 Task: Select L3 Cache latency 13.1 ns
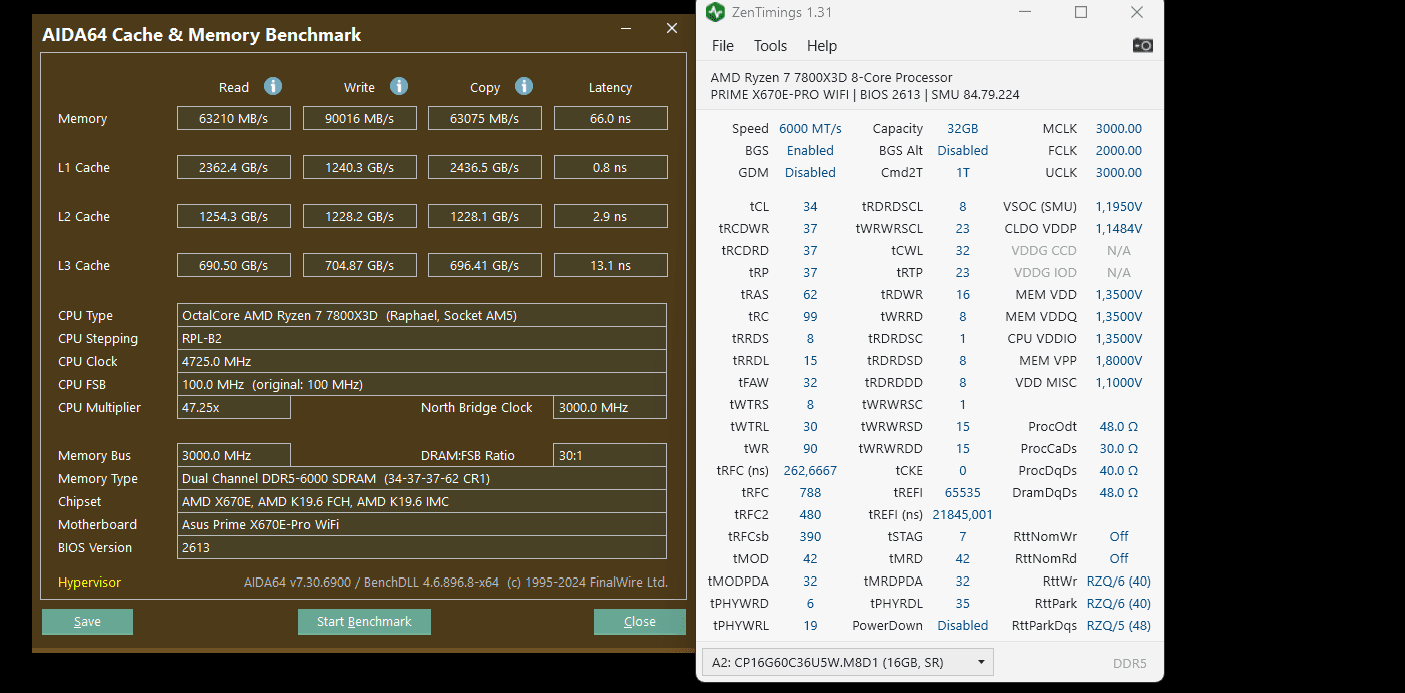click(x=610, y=265)
